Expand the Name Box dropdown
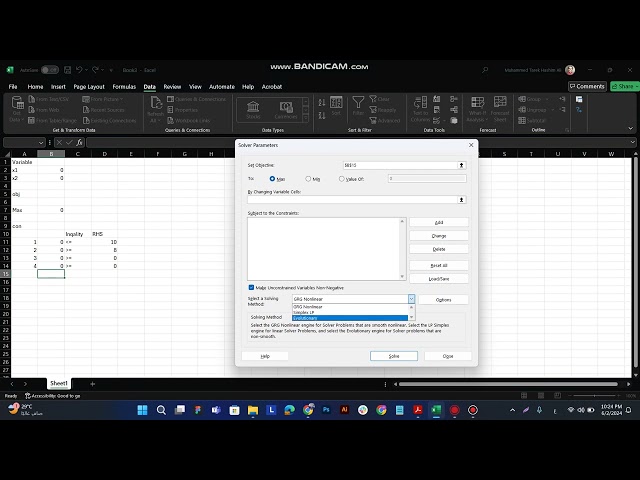Viewport: 640px width, 480px height. (41, 142)
